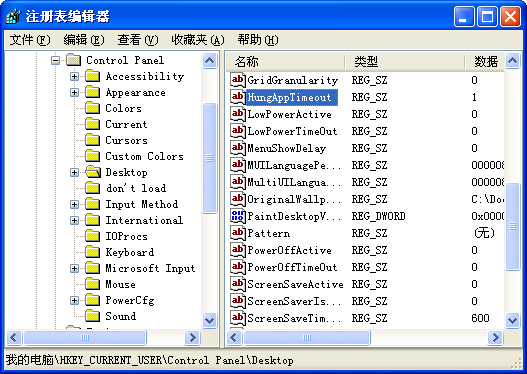Expand the PowerCfg key
This screenshot has width=527, height=374.
[x=74, y=300]
